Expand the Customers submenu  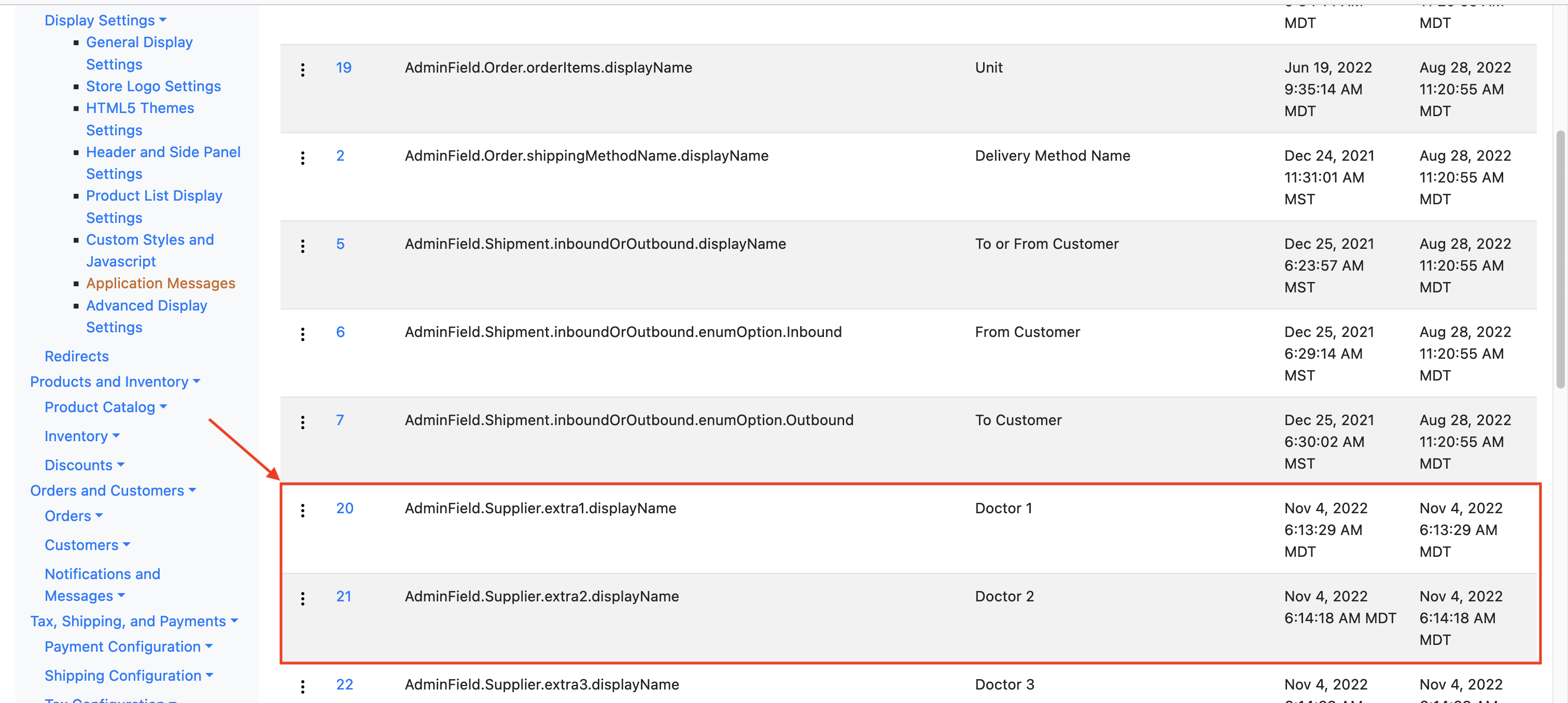88,545
